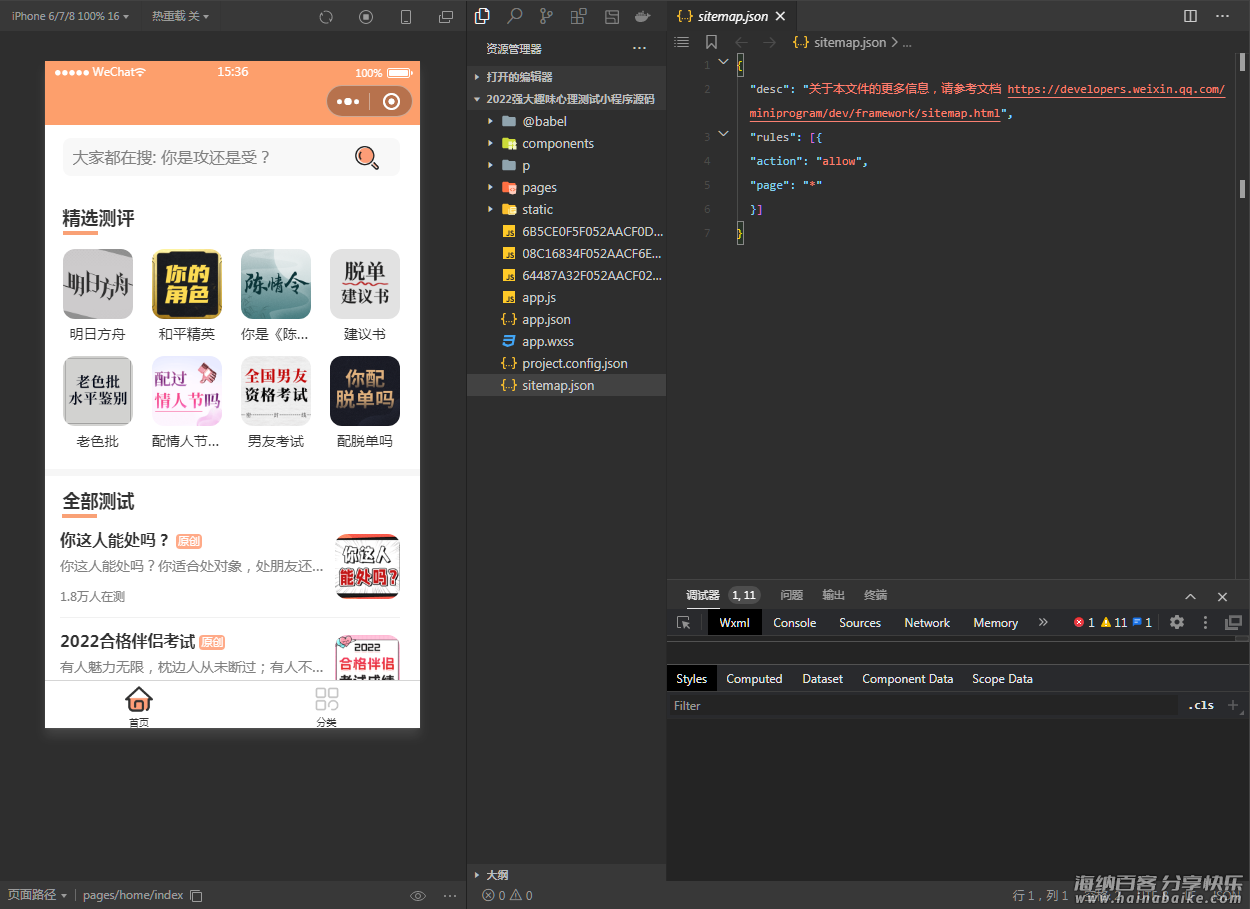Click the mini program search magnifier icon
Viewport: 1250px width, 909px height.
(x=367, y=157)
